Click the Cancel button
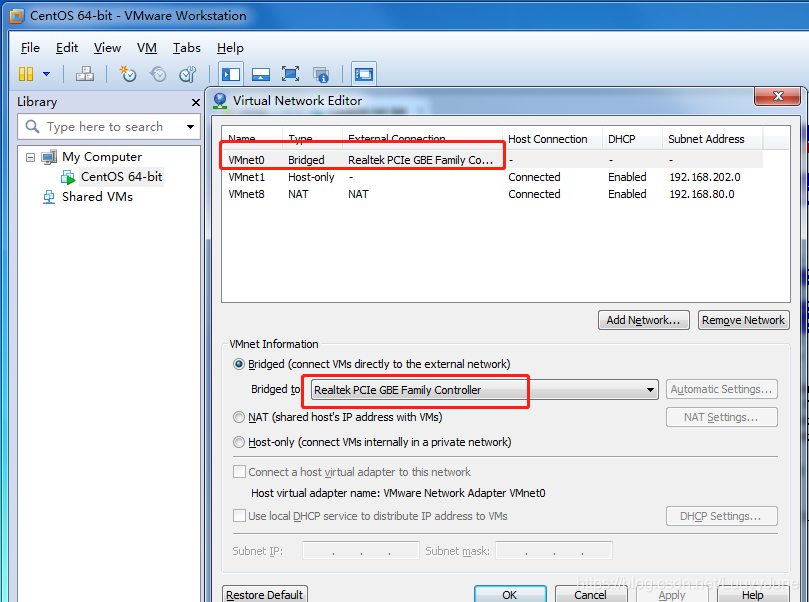Viewport: 809px width, 602px height. 591,595
